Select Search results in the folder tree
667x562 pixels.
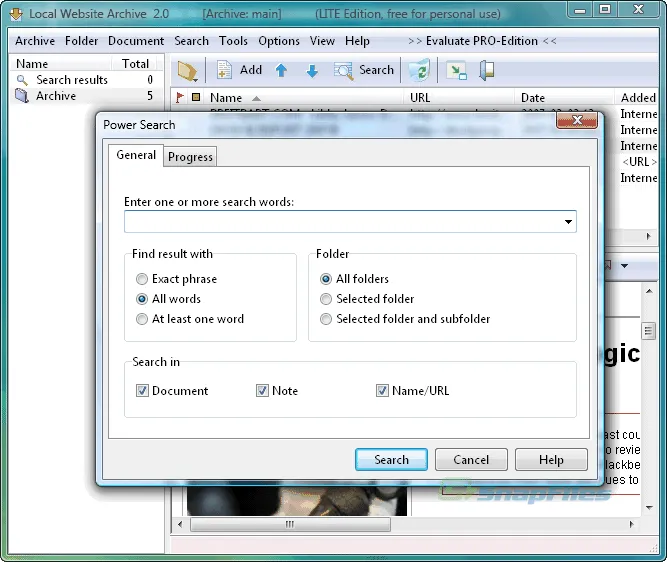pos(72,80)
